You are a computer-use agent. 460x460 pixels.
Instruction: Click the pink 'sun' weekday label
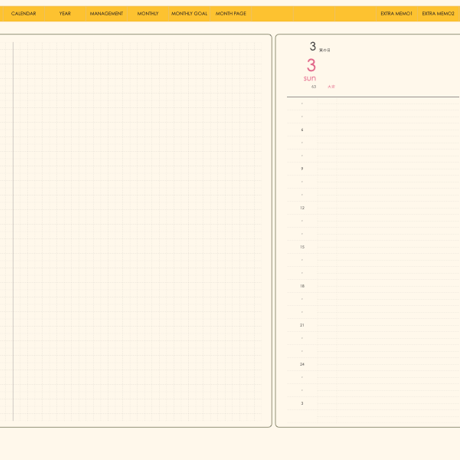click(310, 78)
